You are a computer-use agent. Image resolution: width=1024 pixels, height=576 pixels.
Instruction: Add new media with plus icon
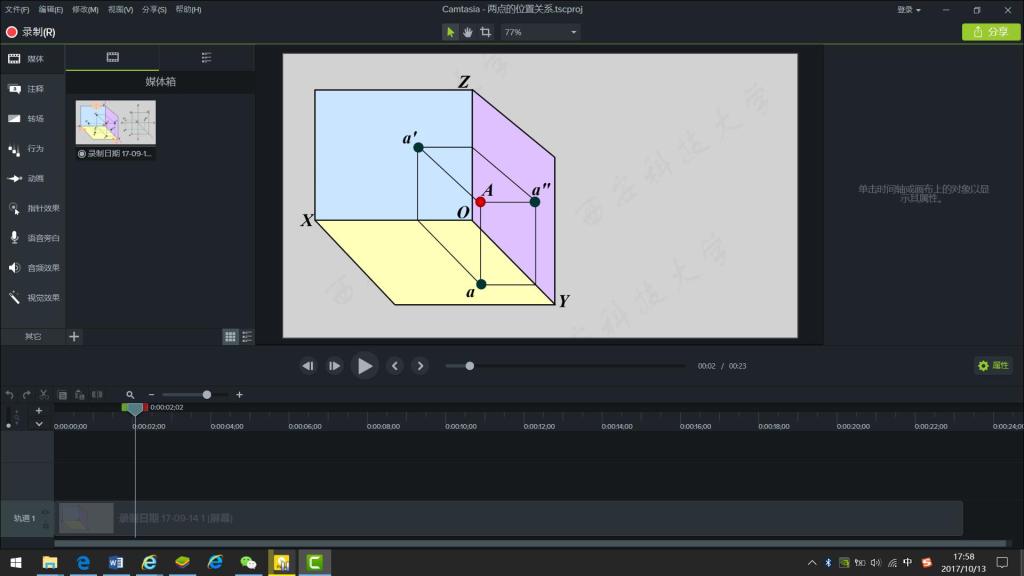[x=74, y=337]
